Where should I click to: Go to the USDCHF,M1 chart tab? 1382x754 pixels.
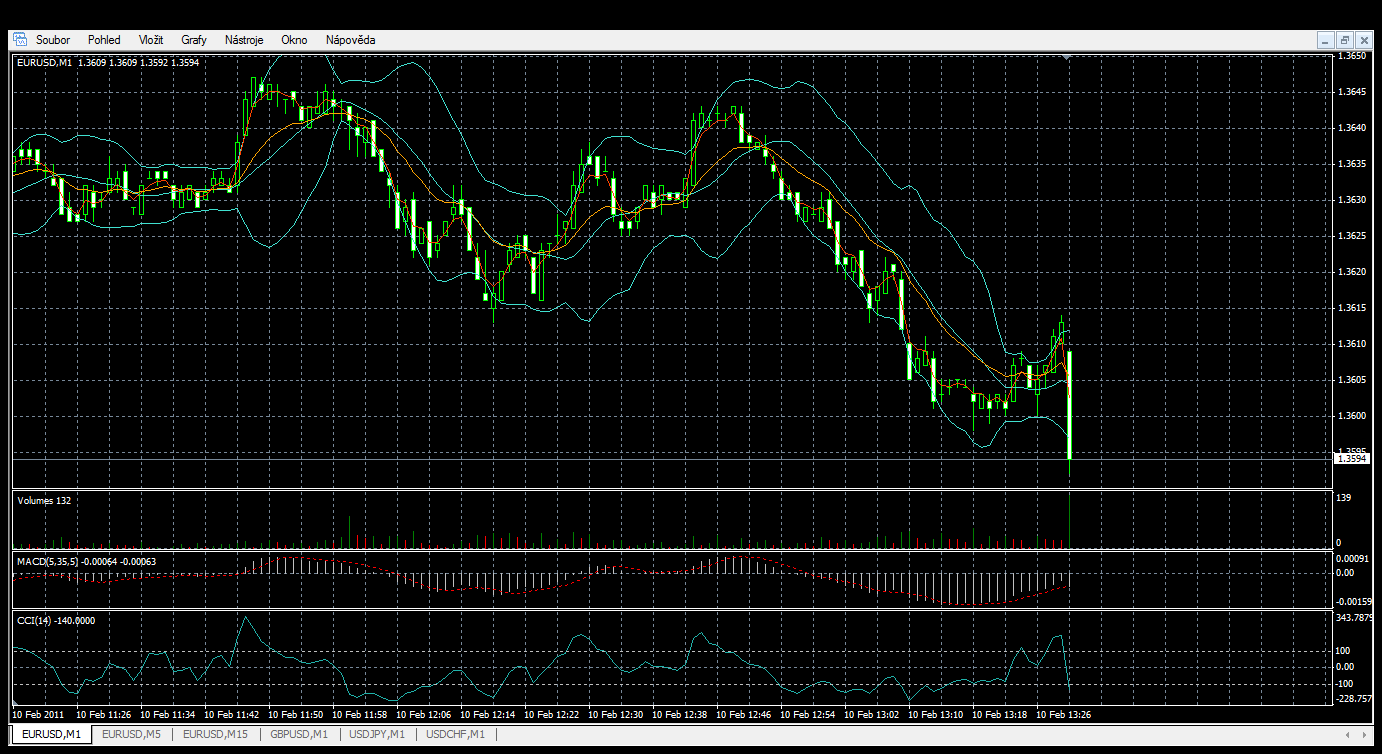[456, 735]
